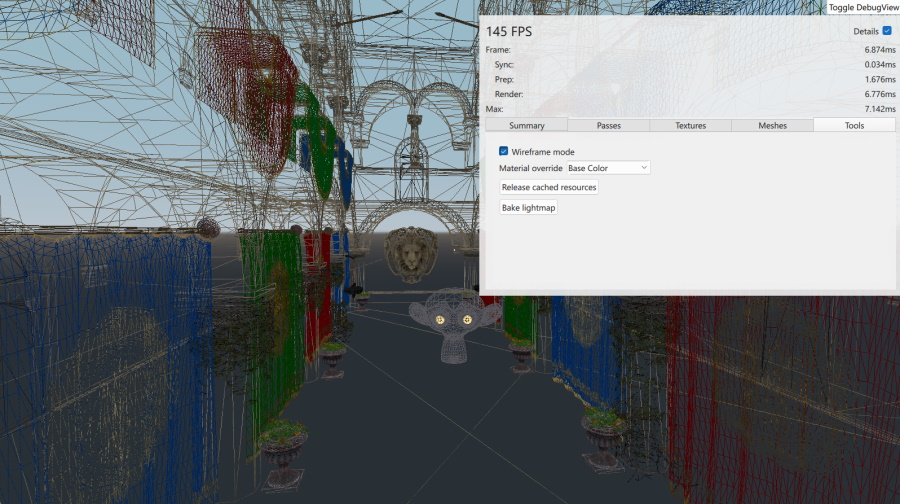900x504 pixels.
Task: Click the Base Color dropdown arrow
Action: (x=644, y=168)
